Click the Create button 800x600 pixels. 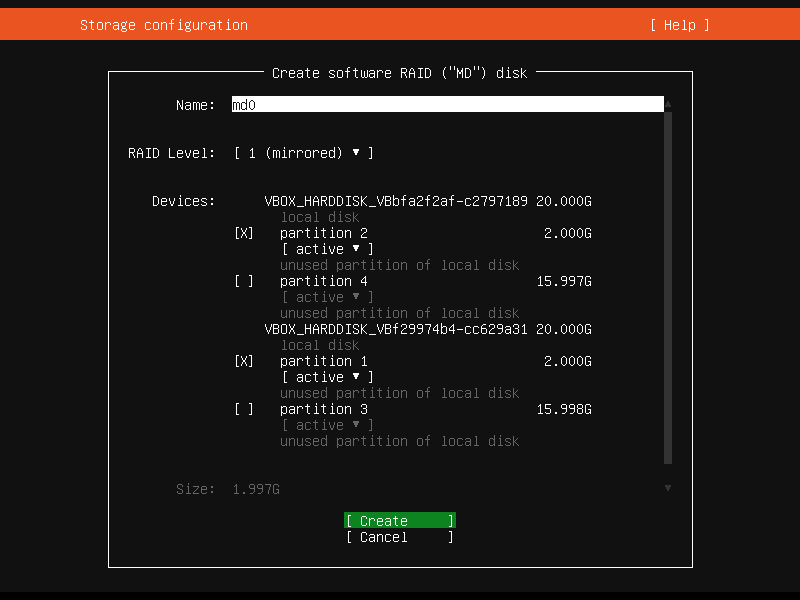[400, 520]
